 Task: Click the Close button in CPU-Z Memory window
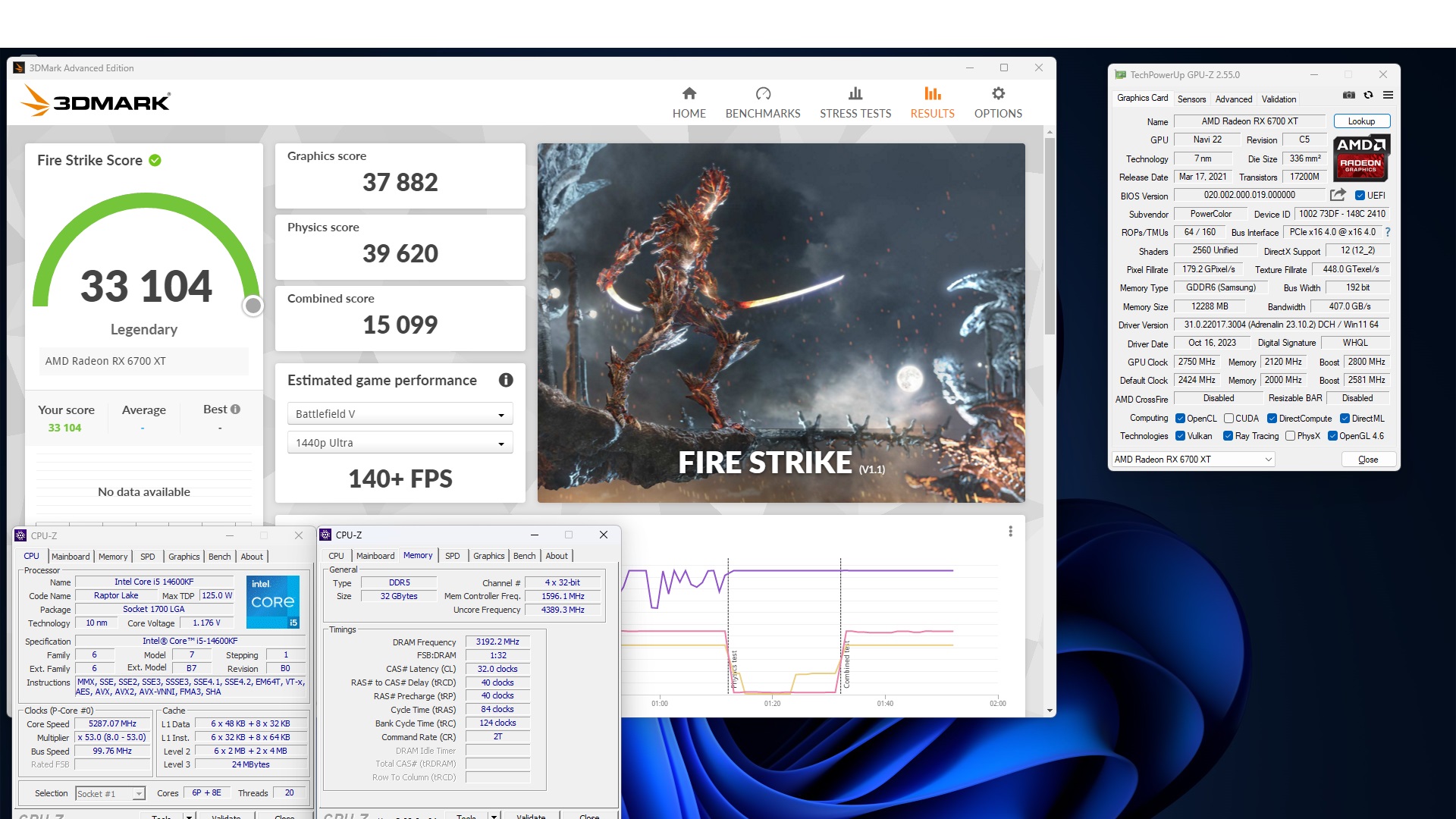[589, 816]
